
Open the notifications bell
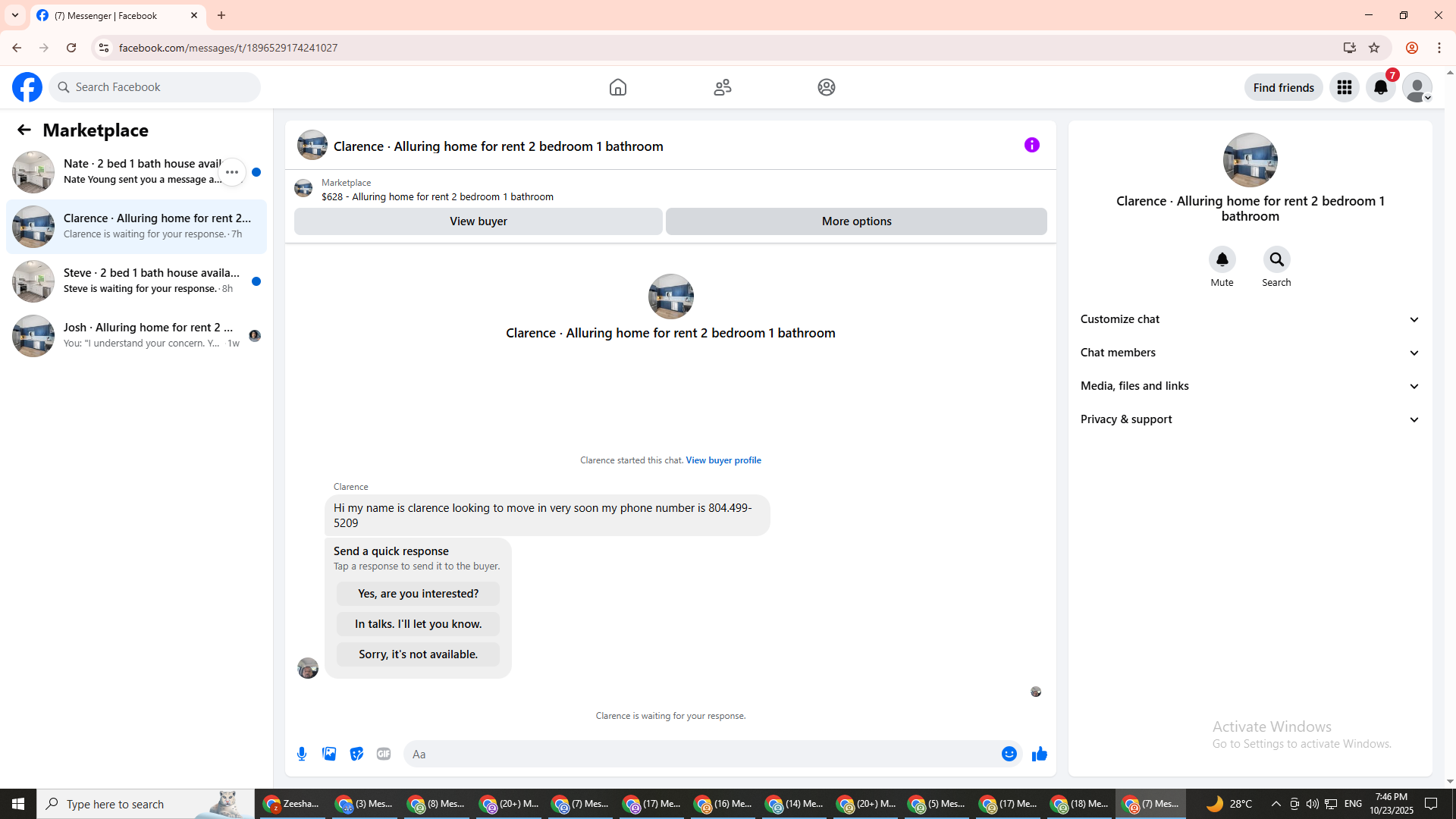[1380, 87]
